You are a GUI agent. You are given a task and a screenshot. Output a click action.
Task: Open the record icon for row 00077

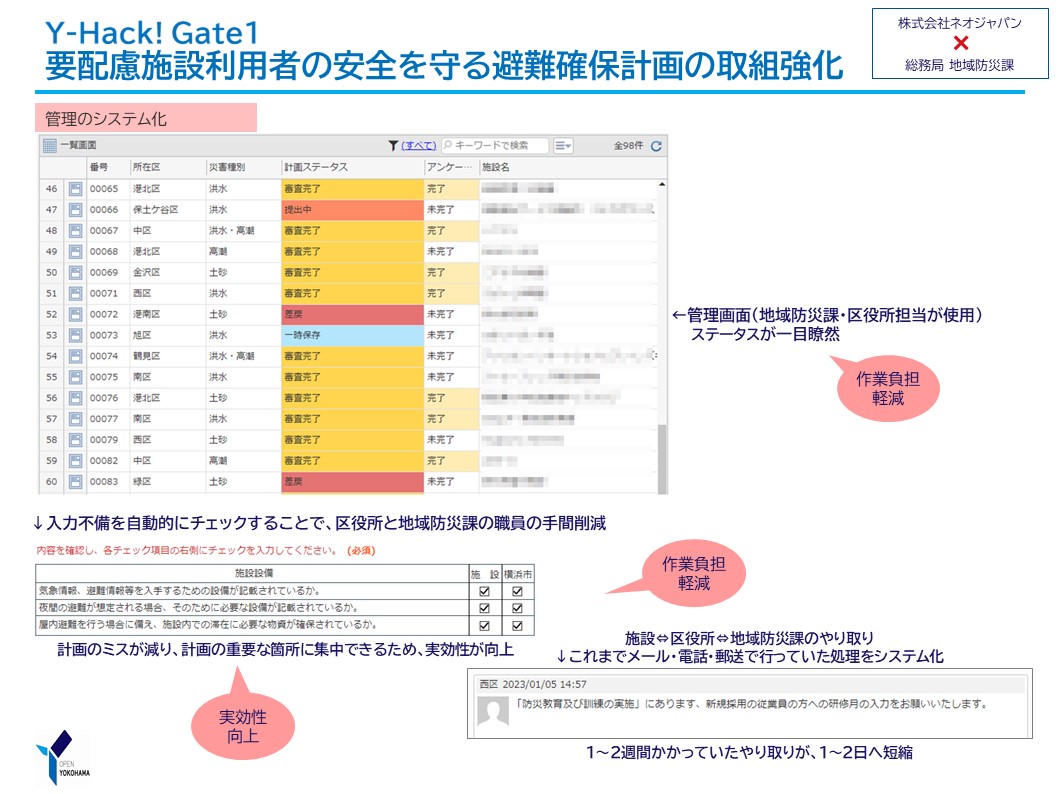pyautogui.click(x=76, y=419)
